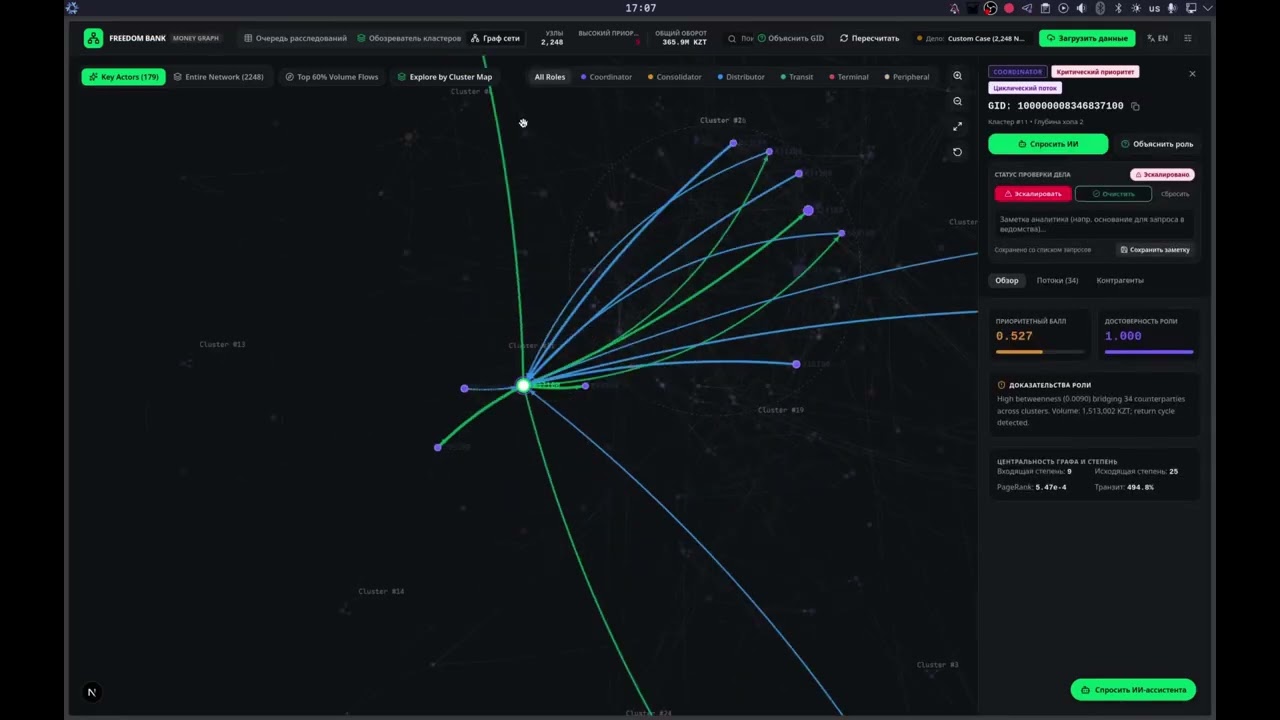Click the analyst note text field

coord(1094,224)
